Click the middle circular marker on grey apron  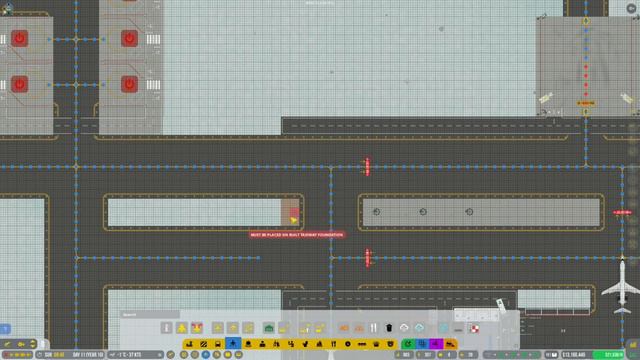423,212
